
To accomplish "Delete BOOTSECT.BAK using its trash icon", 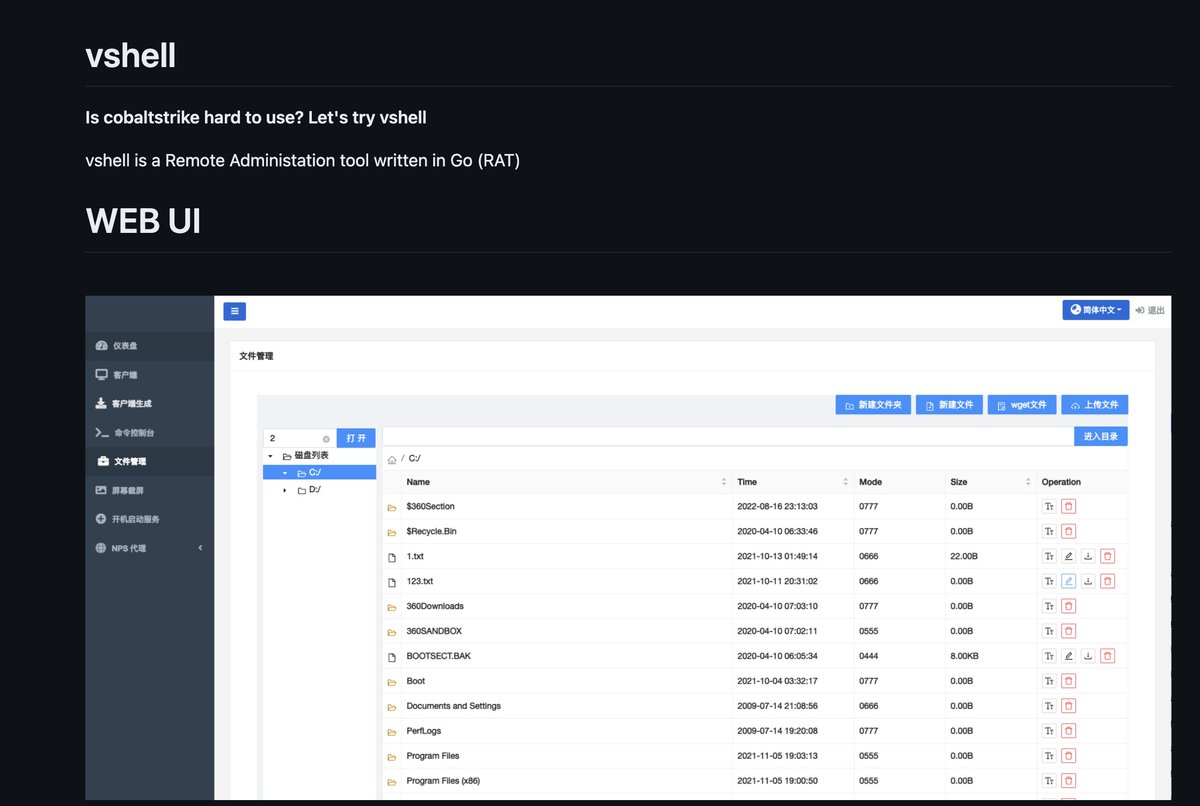I will pos(1108,656).
